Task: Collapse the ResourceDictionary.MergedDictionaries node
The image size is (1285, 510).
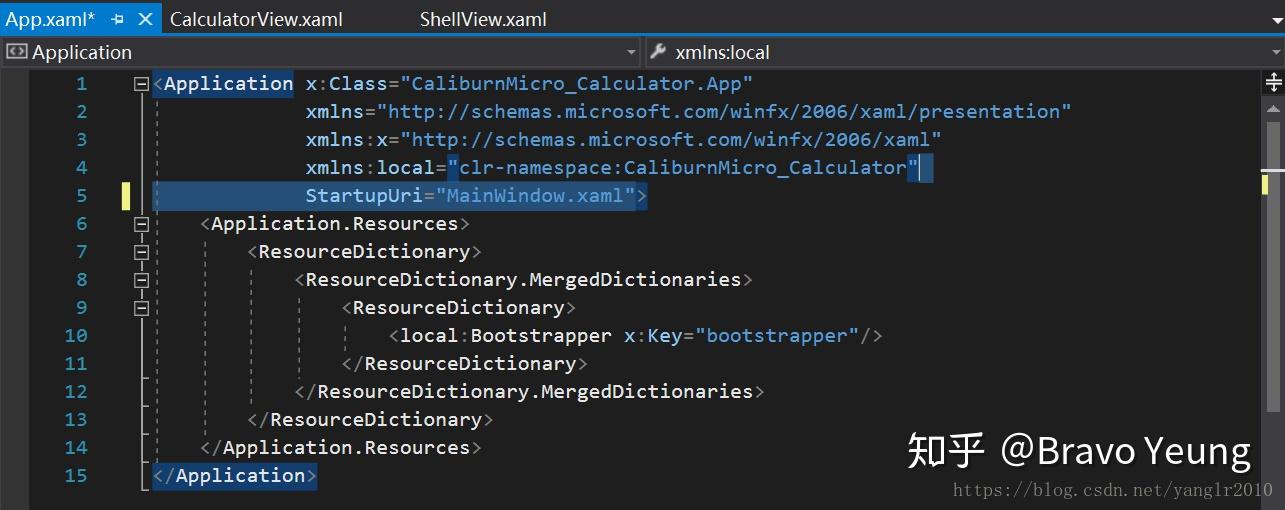Action: click(x=141, y=280)
